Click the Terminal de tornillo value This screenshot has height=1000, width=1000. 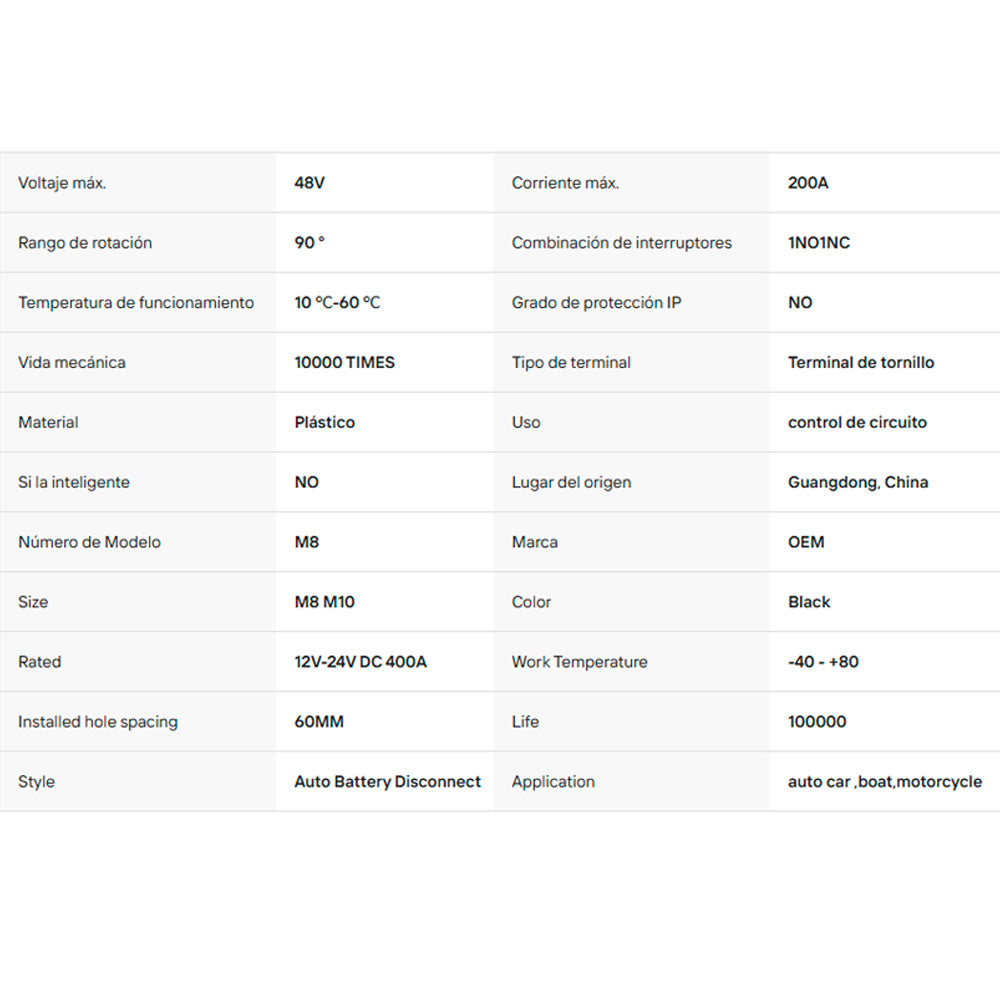tap(860, 363)
